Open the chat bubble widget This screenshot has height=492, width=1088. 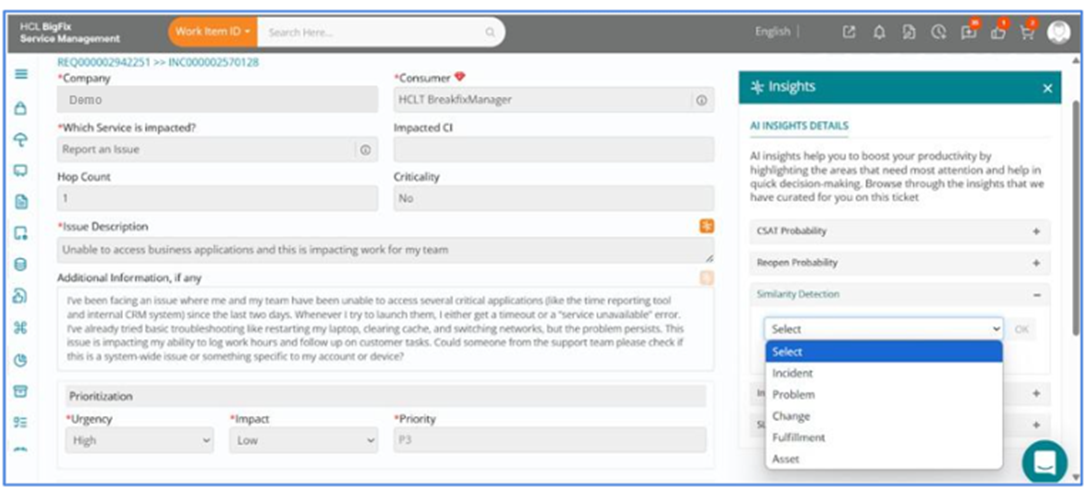pyautogui.click(x=1045, y=462)
